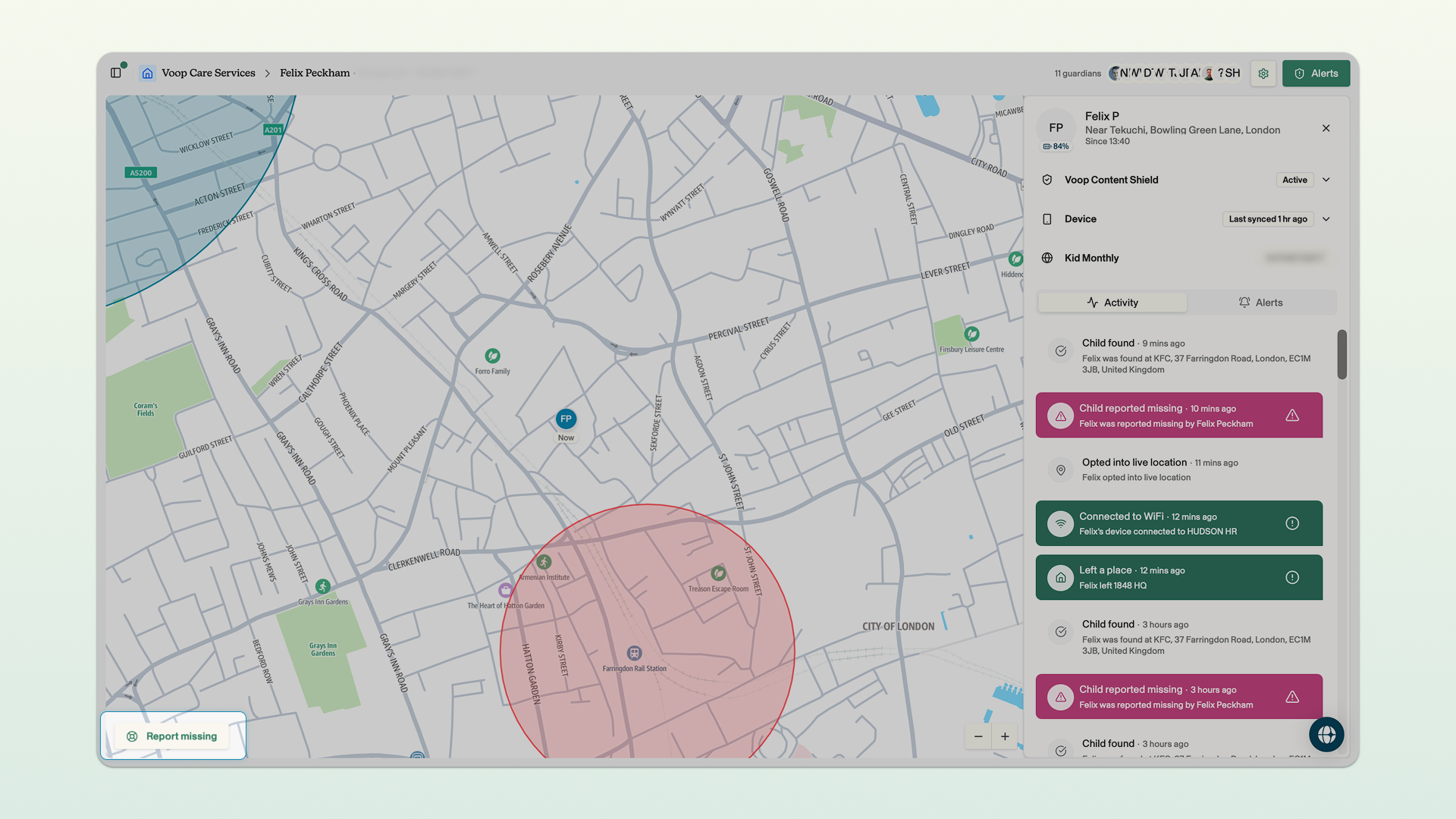Image resolution: width=1456 pixels, height=819 pixels.
Task: Click the Active status badge
Action: pos(1294,180)
